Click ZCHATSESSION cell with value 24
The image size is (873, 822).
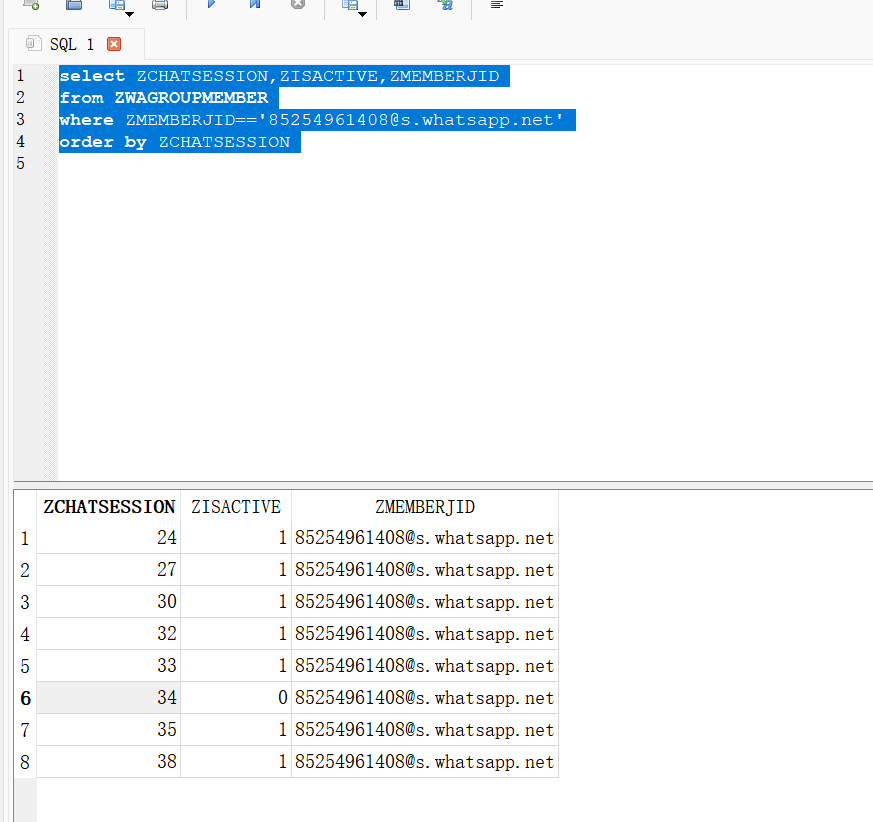pyautogui.click(x=109, y=538)
